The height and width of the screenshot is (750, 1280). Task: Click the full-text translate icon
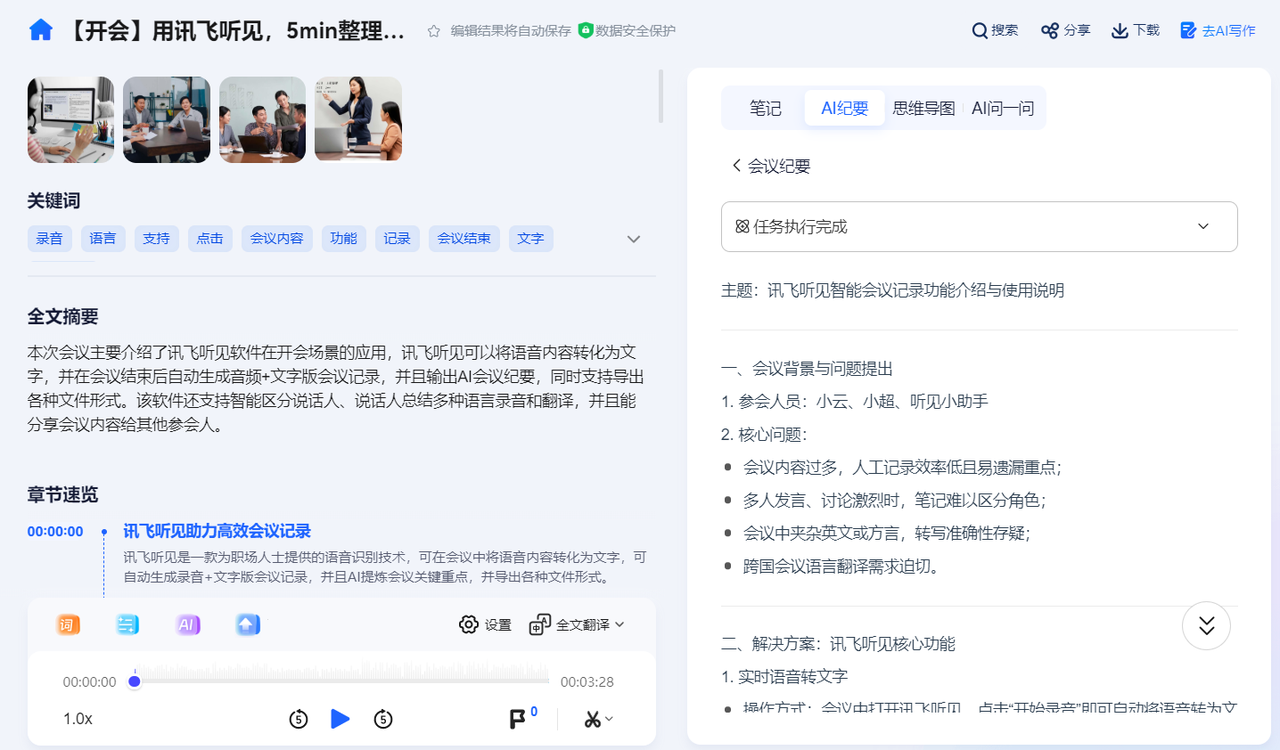(x=540, y=625)
